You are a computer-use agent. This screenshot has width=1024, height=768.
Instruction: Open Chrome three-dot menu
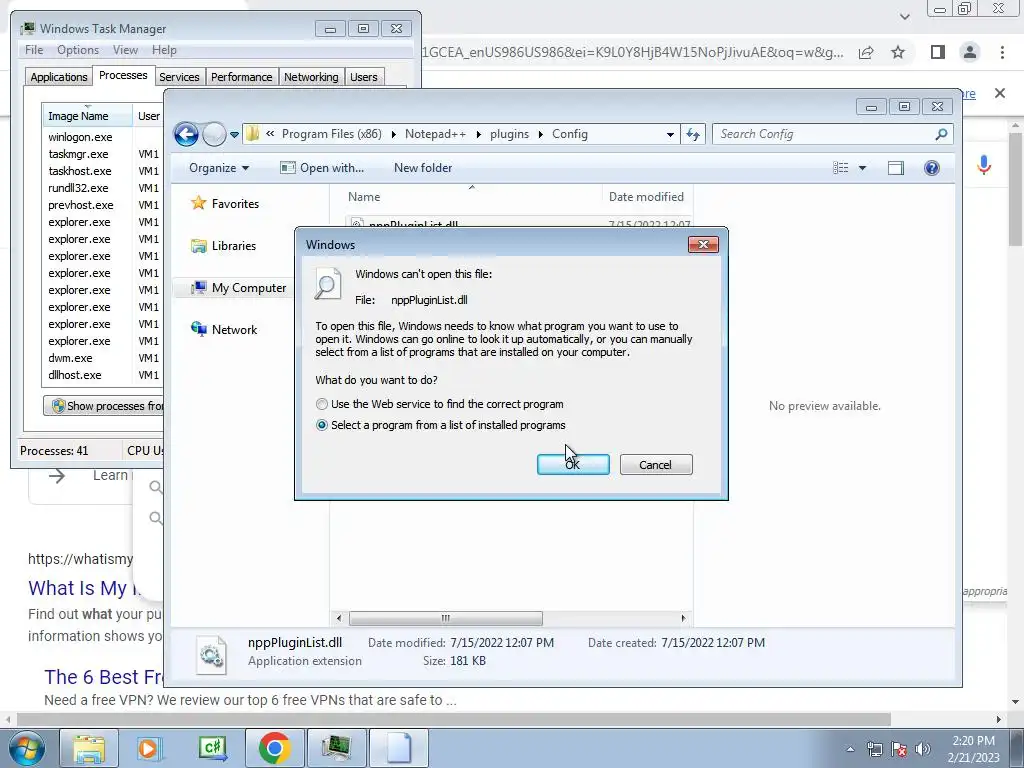click(x=1002, y=52)
